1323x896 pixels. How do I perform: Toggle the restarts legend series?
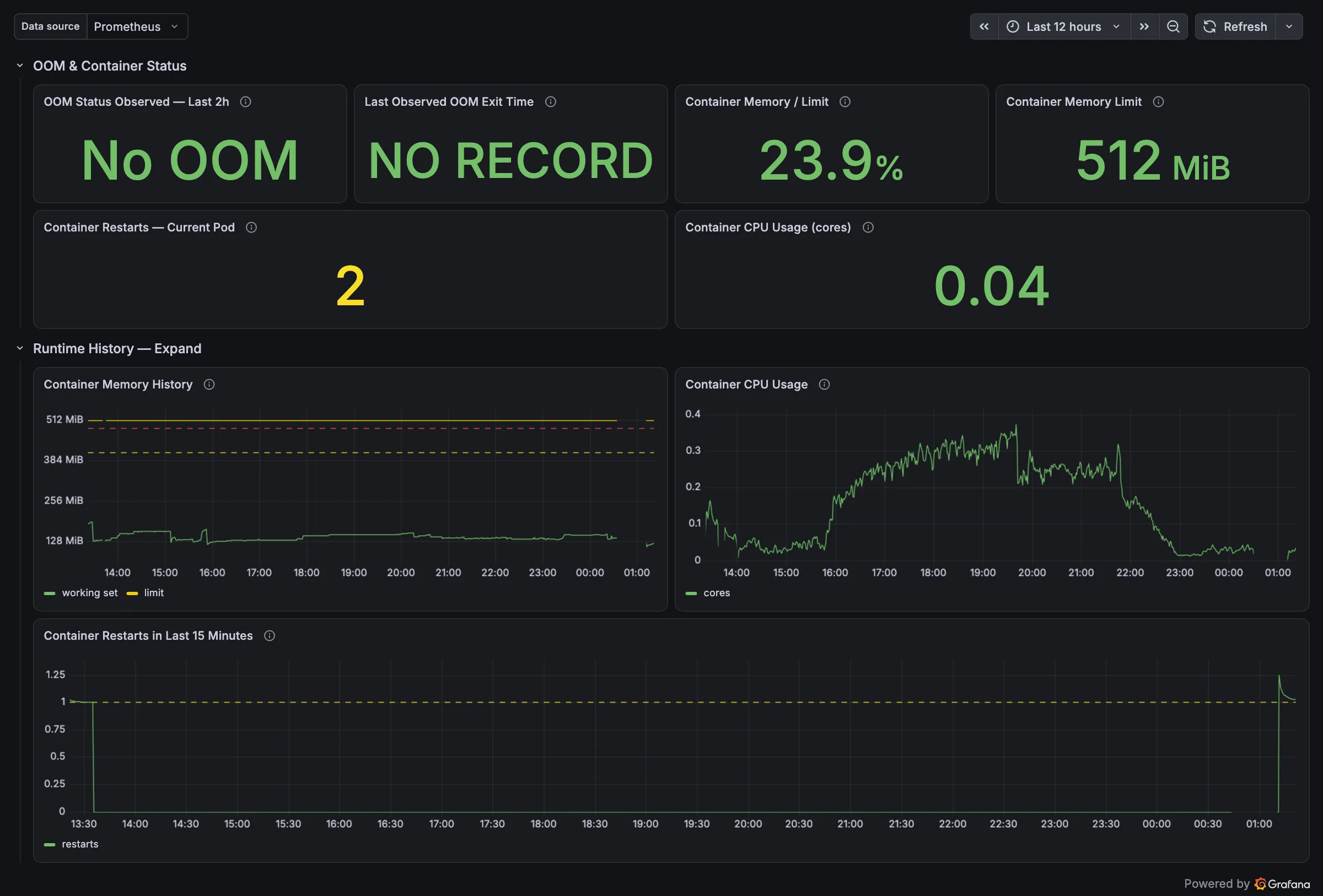[80, 844]
